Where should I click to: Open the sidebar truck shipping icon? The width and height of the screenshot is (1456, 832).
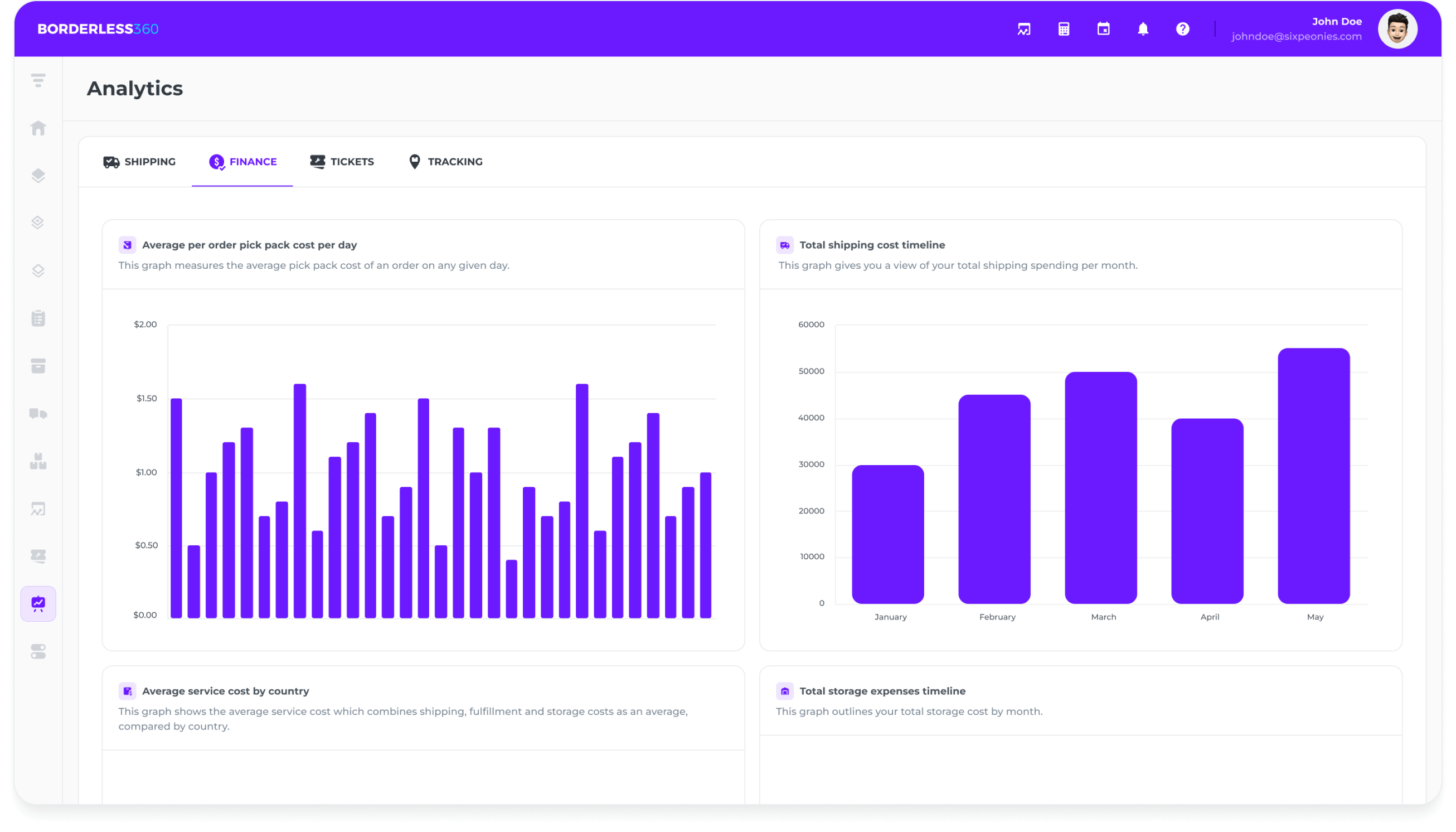pos(38,414)
